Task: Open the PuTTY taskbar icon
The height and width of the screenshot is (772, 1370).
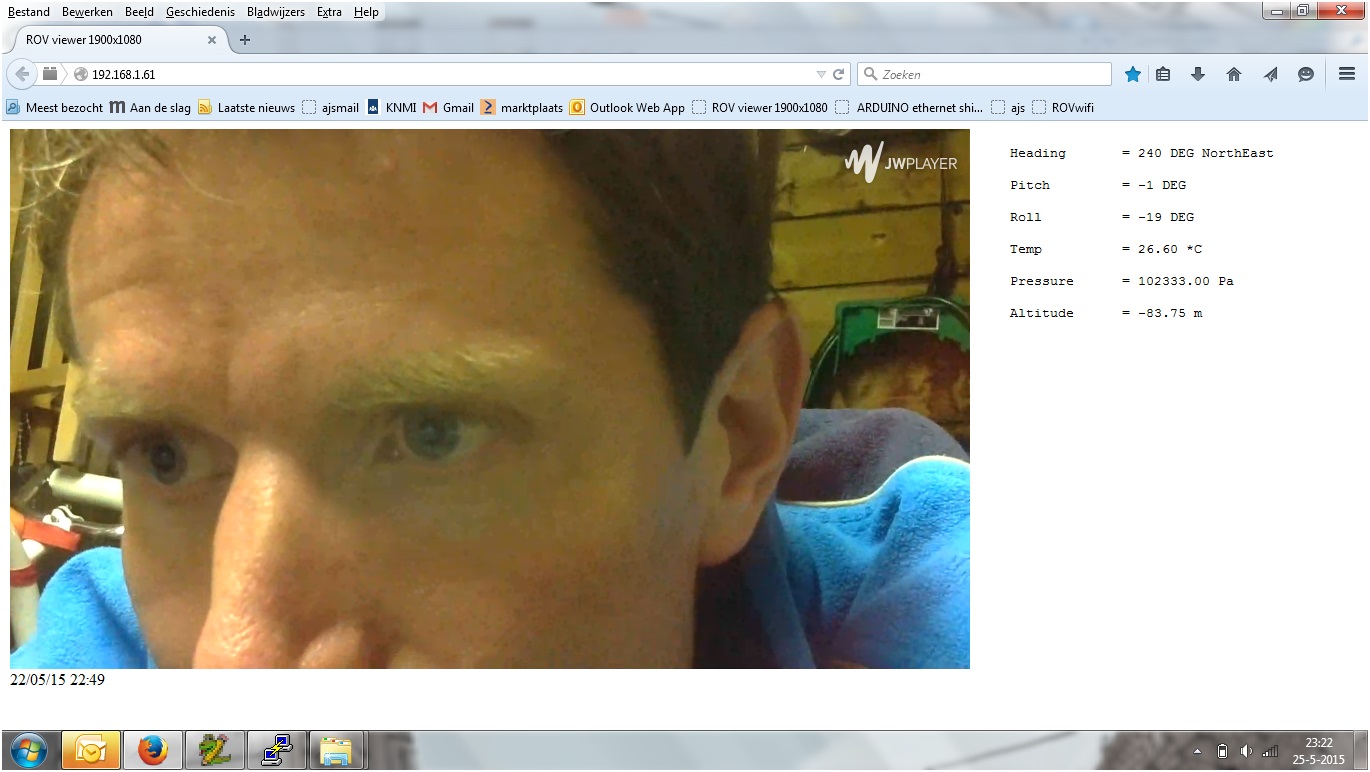Action: coord(277,750)
